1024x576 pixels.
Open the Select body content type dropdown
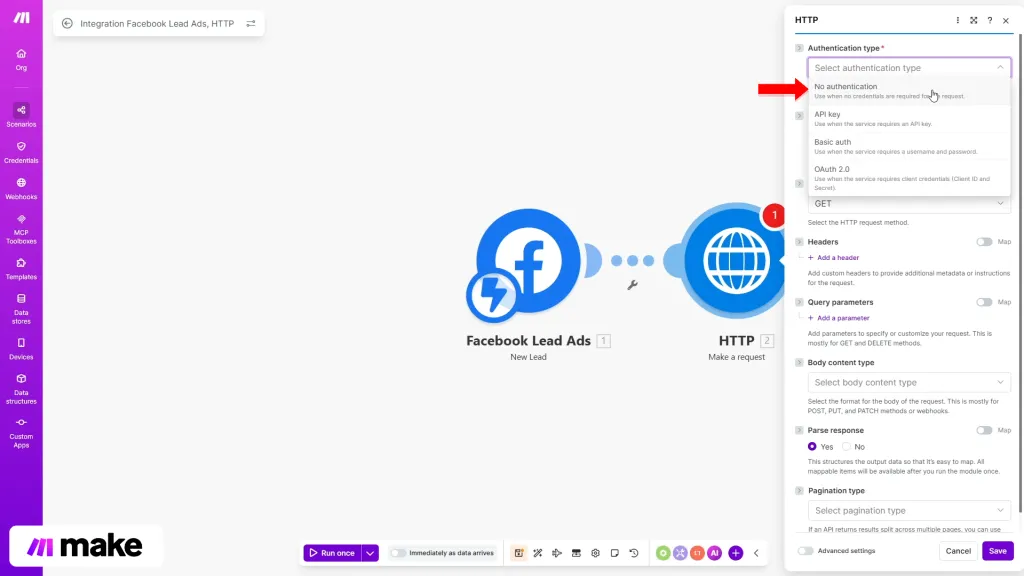[909, 382]
